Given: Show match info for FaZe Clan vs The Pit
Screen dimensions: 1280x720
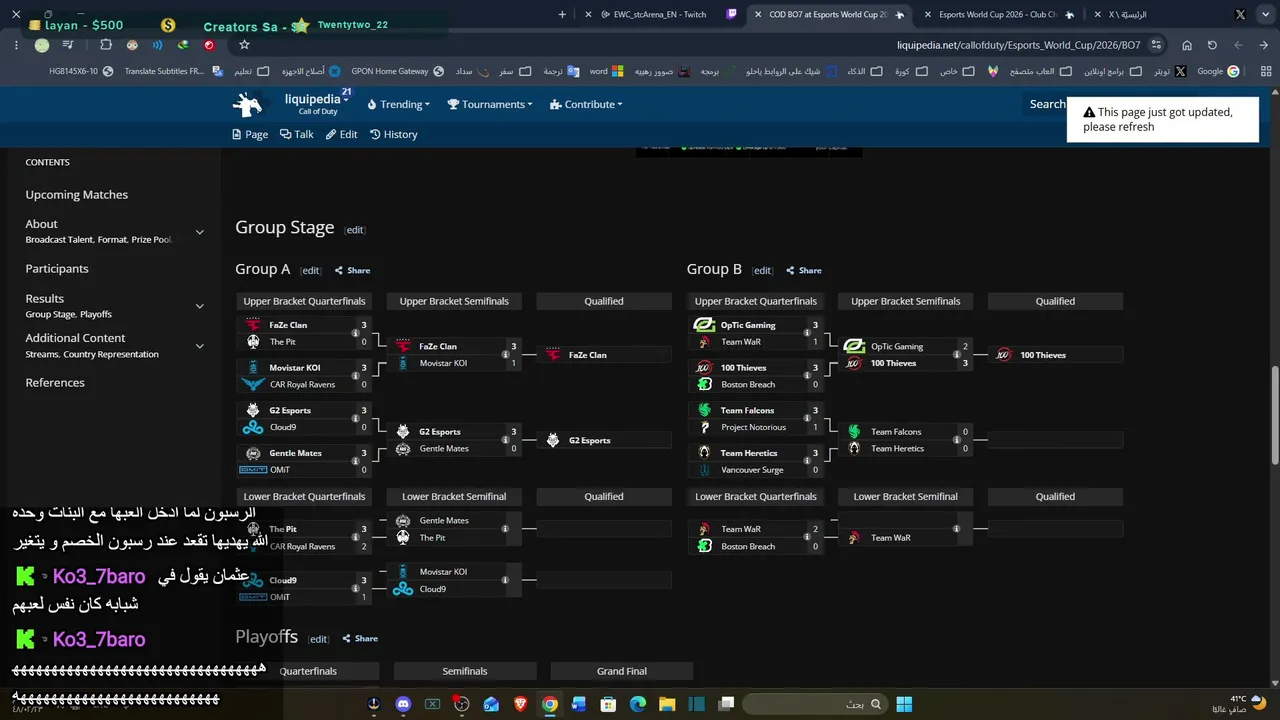Looking at the screenshot, I should tap(355, 333).
